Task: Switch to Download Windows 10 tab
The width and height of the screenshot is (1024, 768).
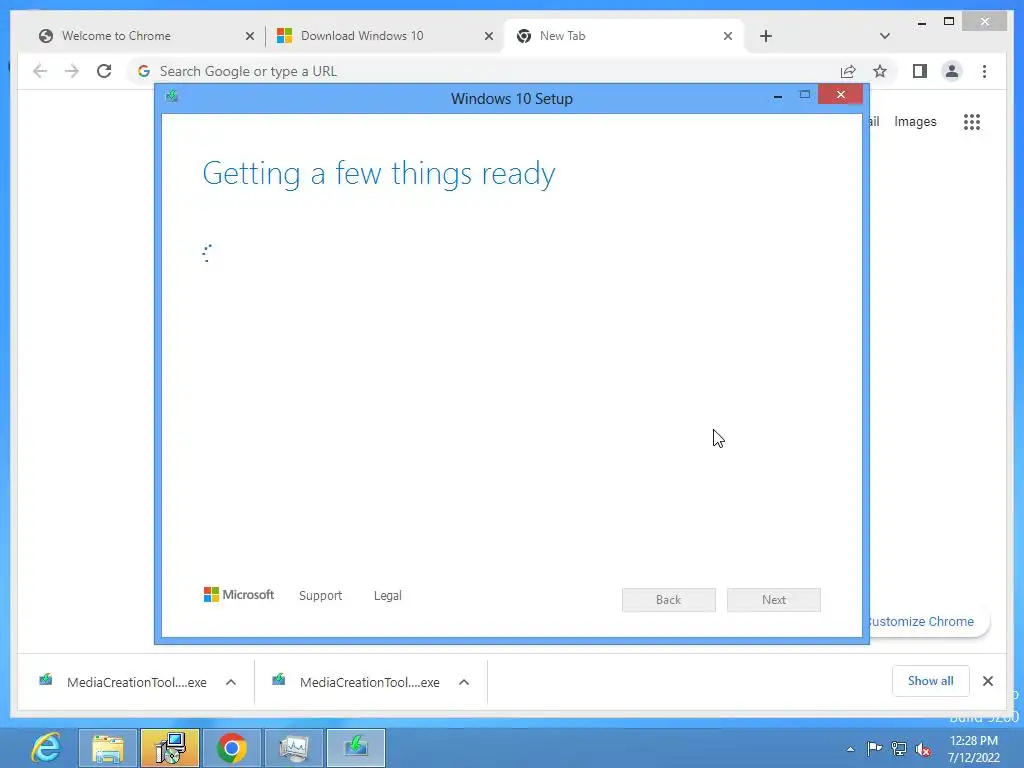Action: click(x=383, y=36)
